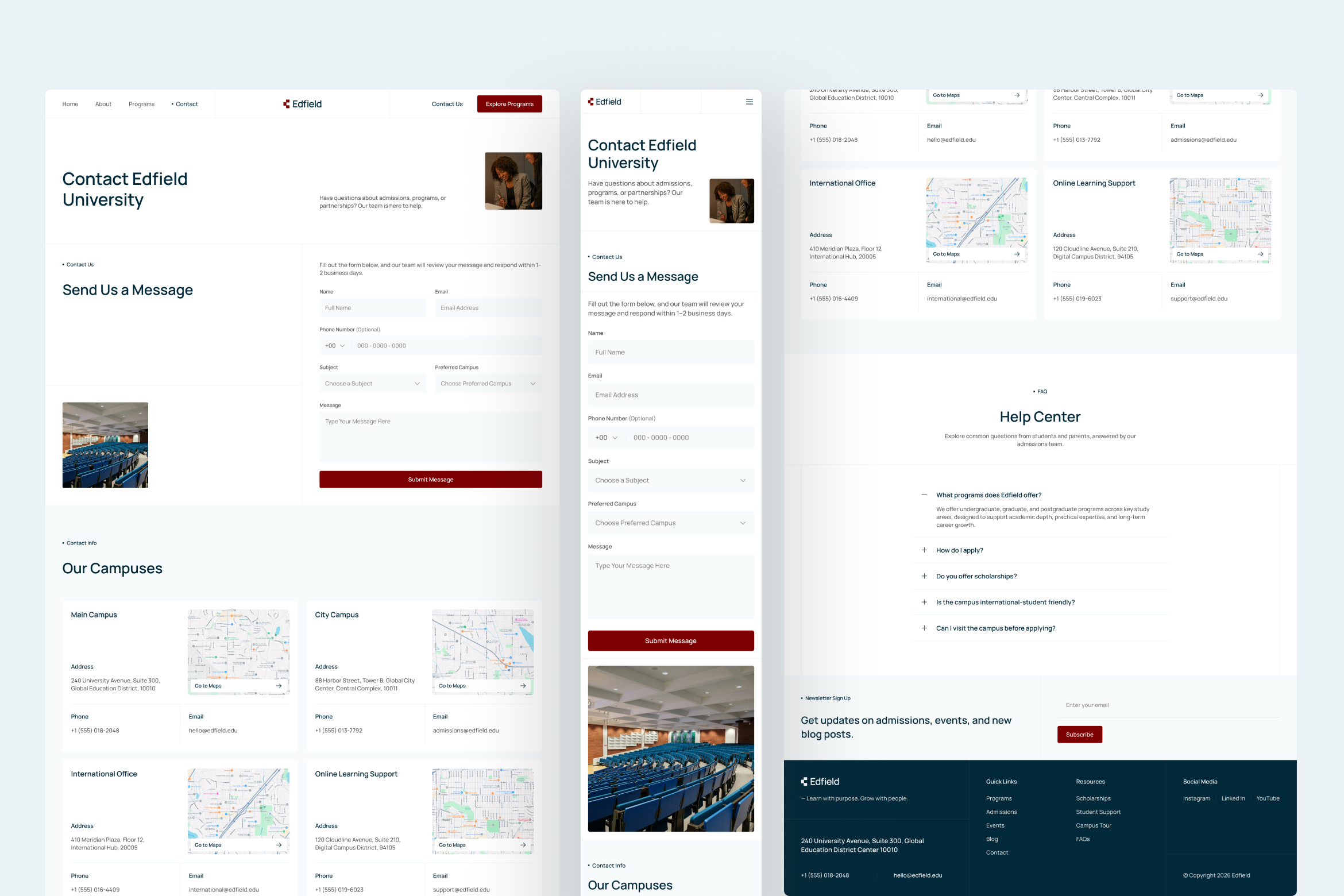This screenshot has width=1344, height=896.
Task: Click the footer Edfield logo icon
Action: click(804, 782)
